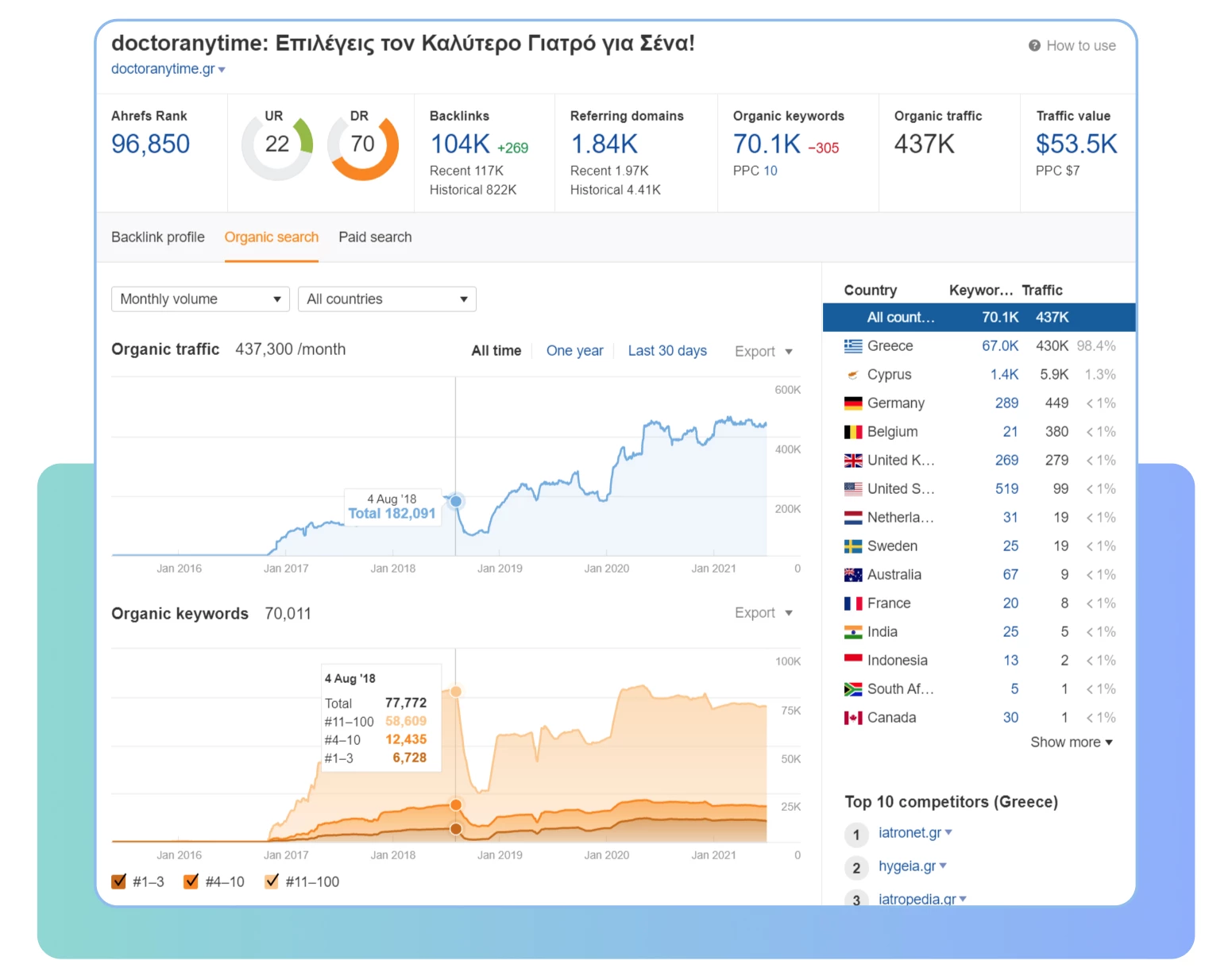Click the Country column header
Image resolution: width=1232 pixels, height=972 pixels.
click(x=871, y=291)
